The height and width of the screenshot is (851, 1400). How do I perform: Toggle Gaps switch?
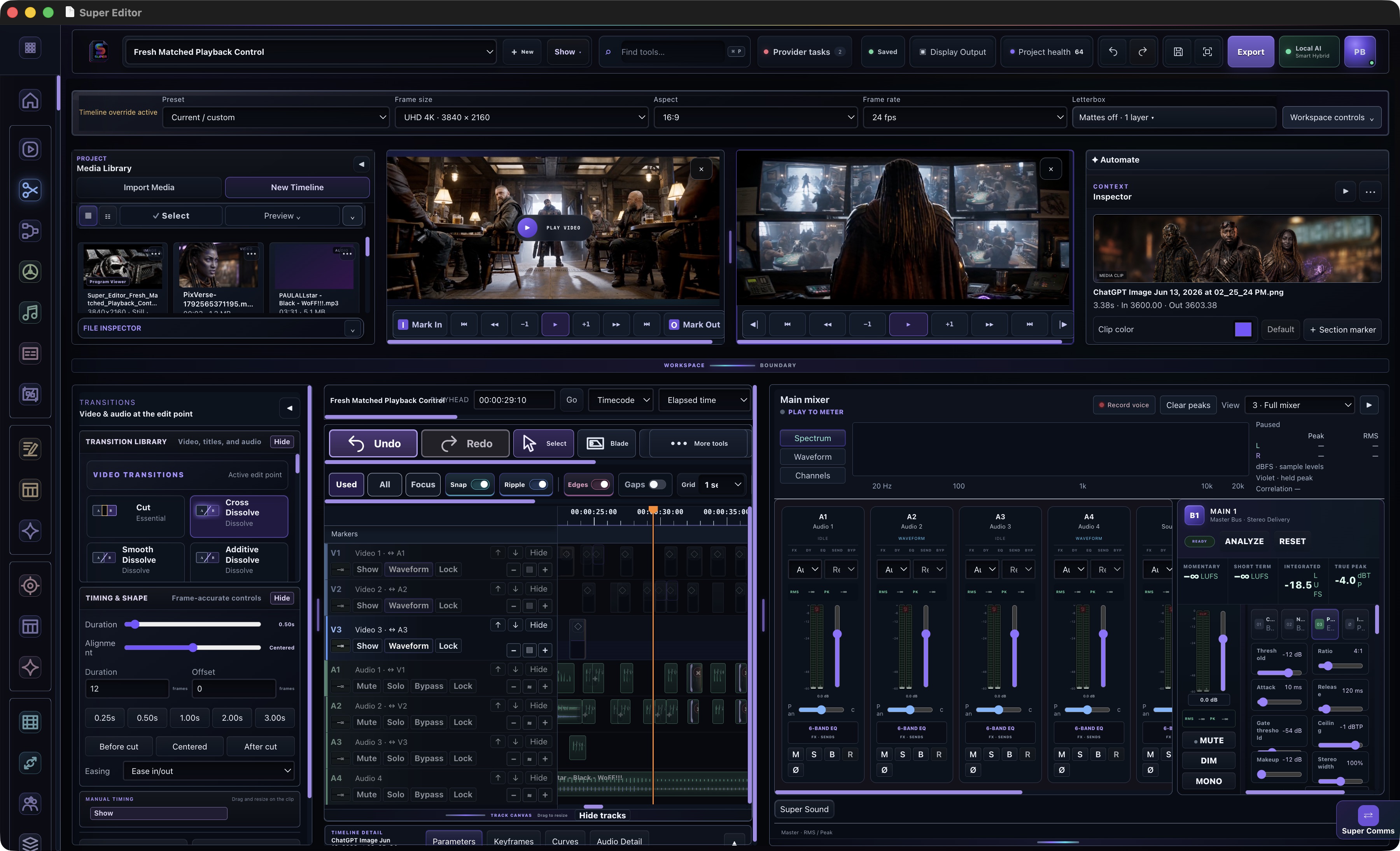pos(657,485)
